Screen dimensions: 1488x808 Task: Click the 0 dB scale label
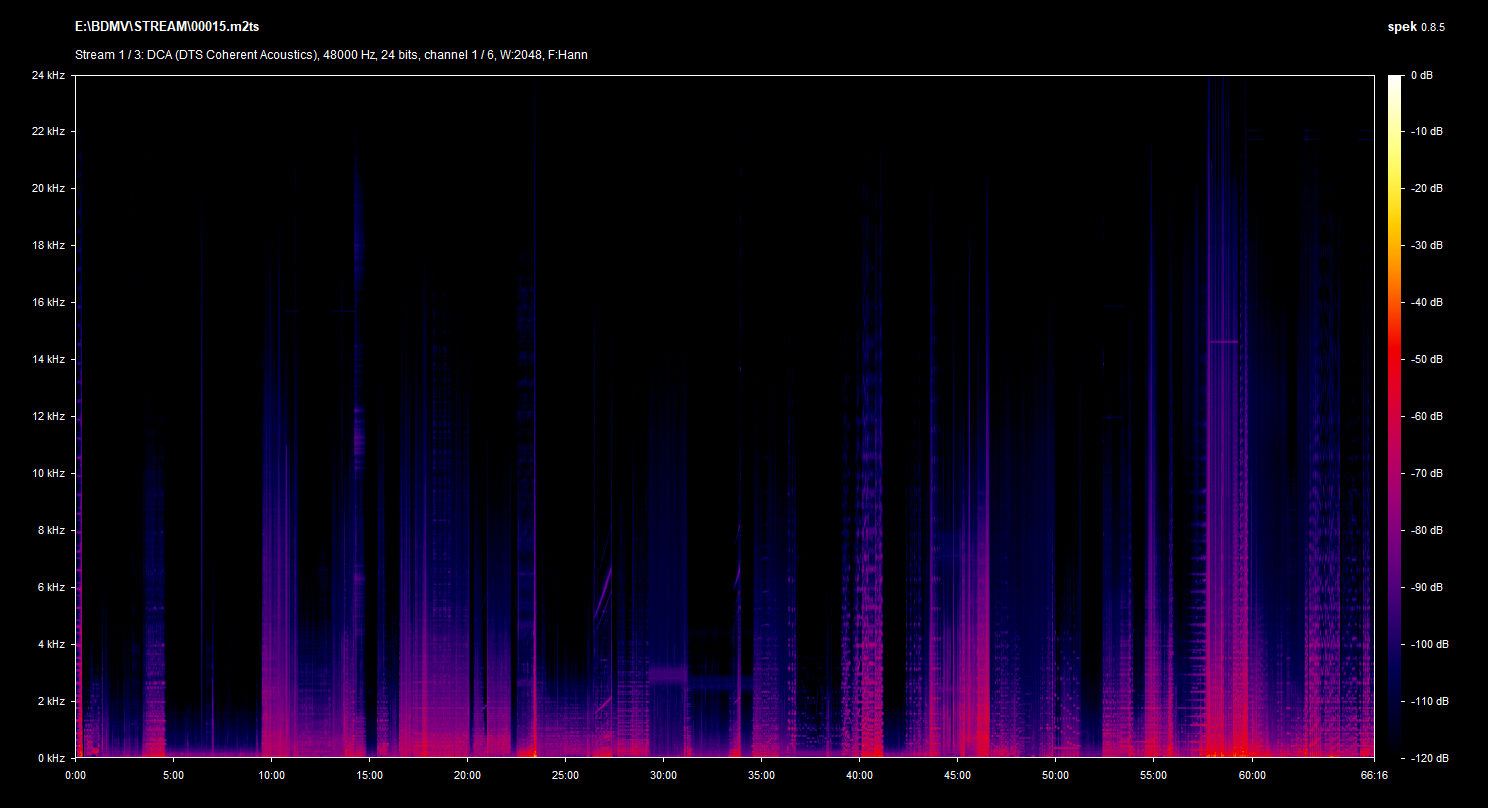pyautogui.click(x=1422, y=75)
